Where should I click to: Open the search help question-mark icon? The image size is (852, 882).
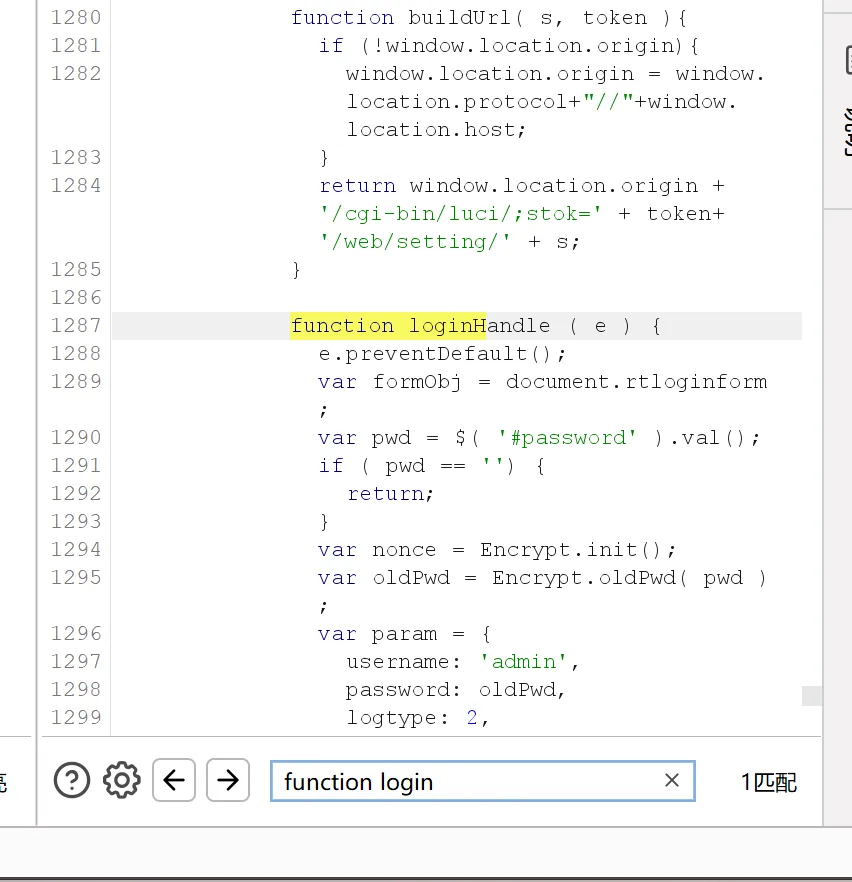[72, 780]
